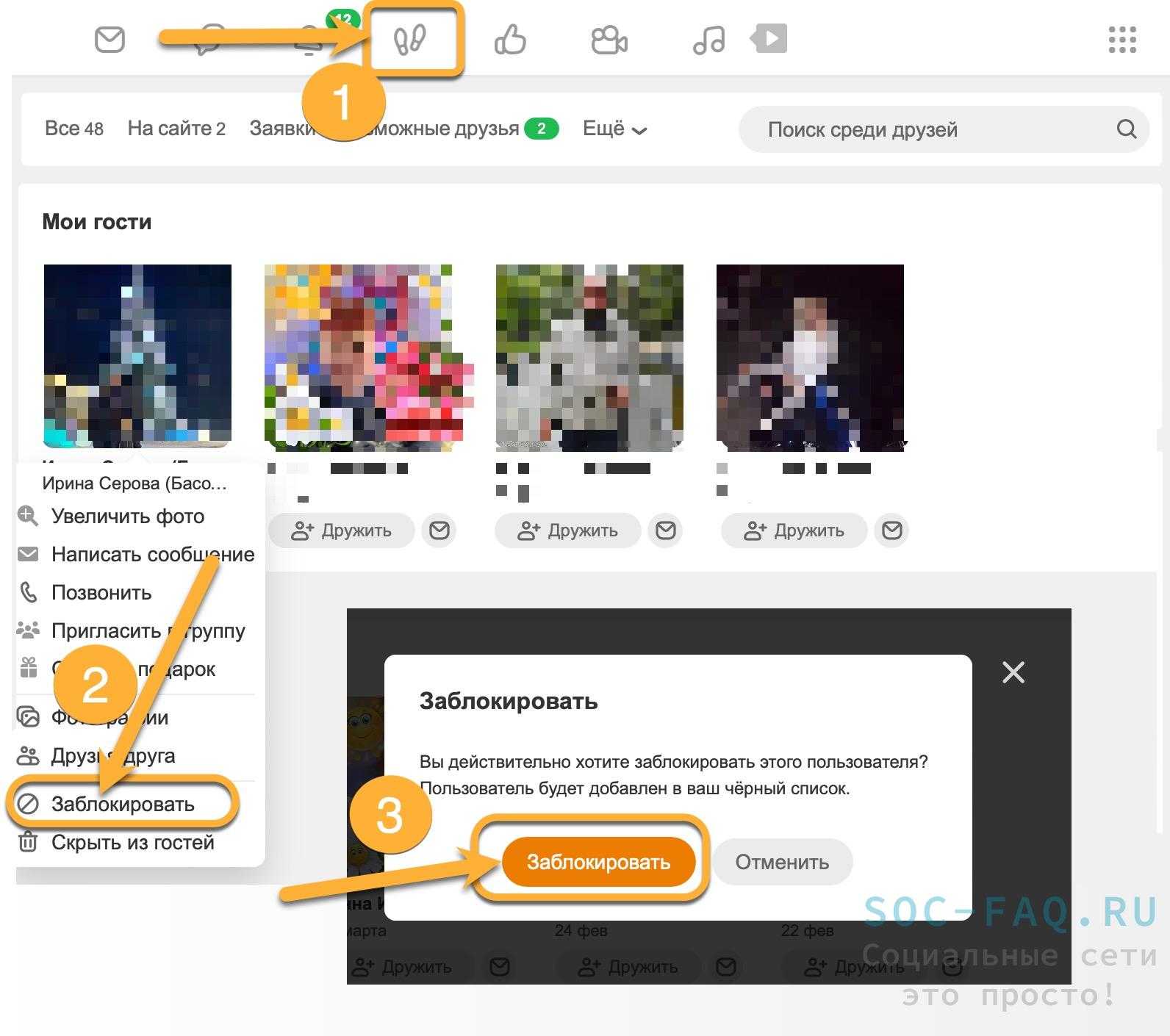Confirm with orange Заблокировать button
This screenshot has height=1036, width=1170.
[x=598, y=862]
